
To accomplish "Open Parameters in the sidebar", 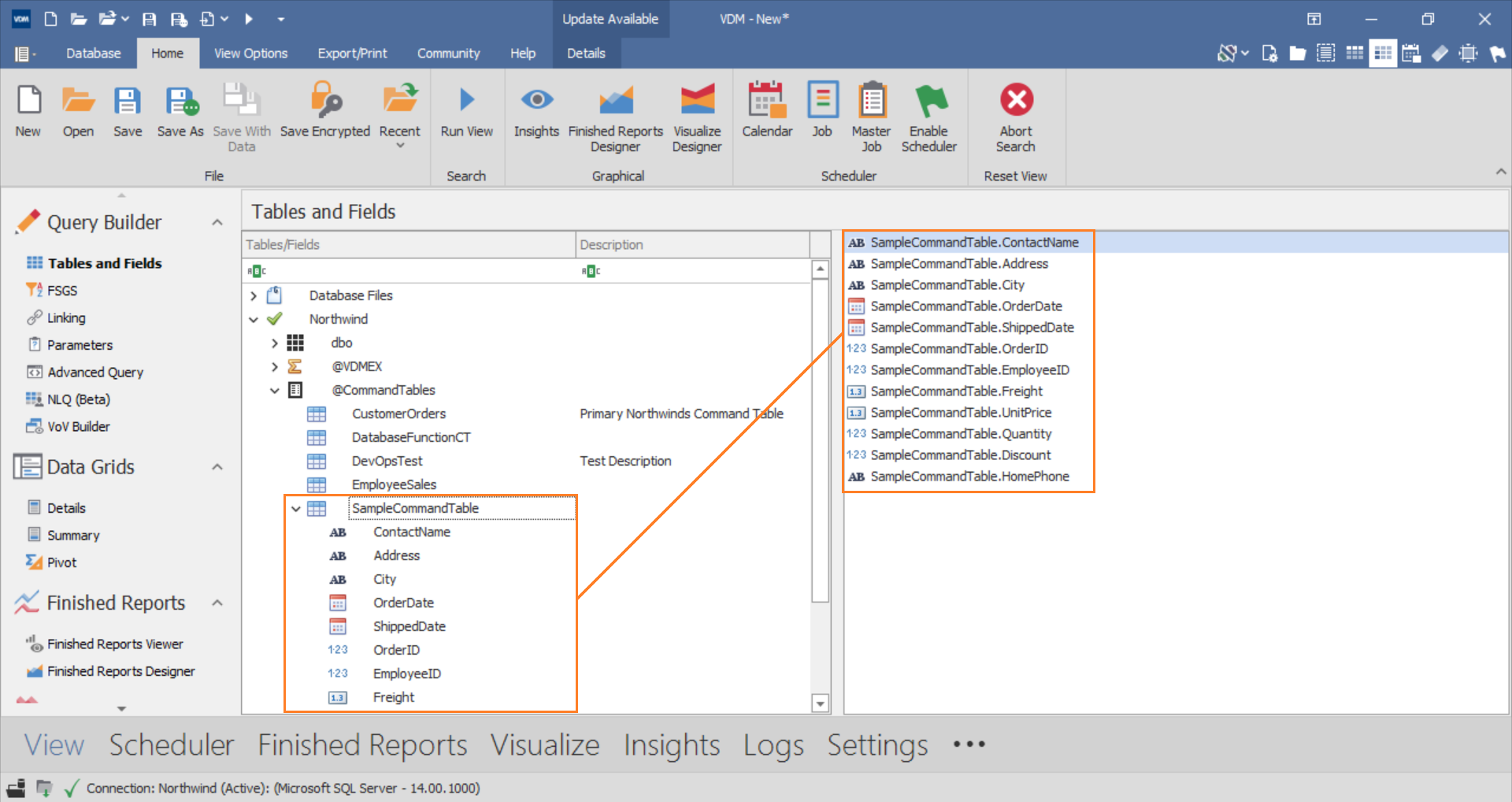I will point(79,345).
